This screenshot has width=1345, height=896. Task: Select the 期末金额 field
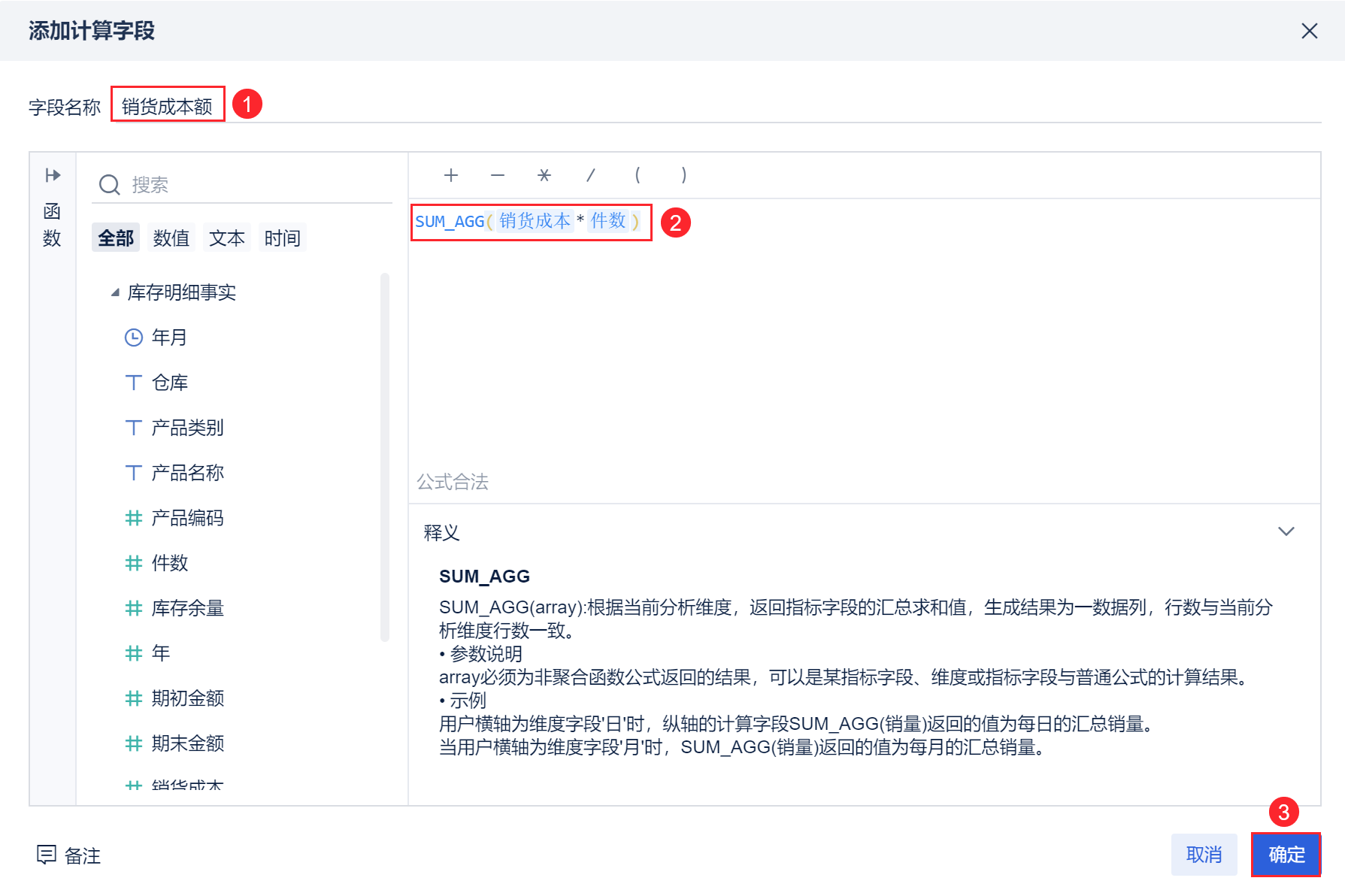pyautogui.click(x=188, y=743)
